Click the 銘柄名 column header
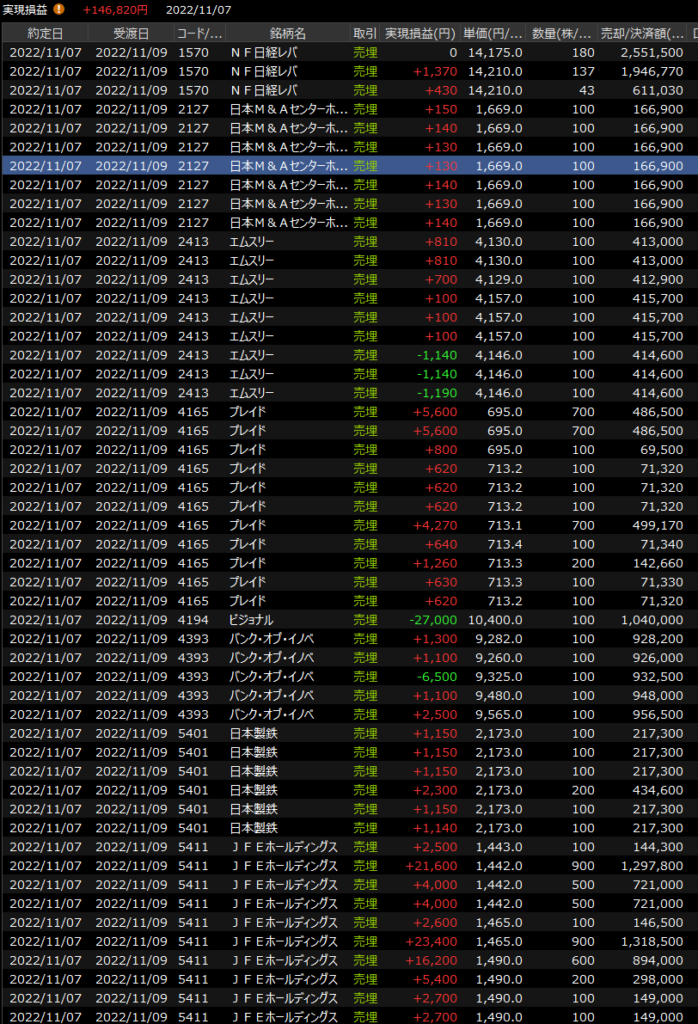 tap(288, 33)
